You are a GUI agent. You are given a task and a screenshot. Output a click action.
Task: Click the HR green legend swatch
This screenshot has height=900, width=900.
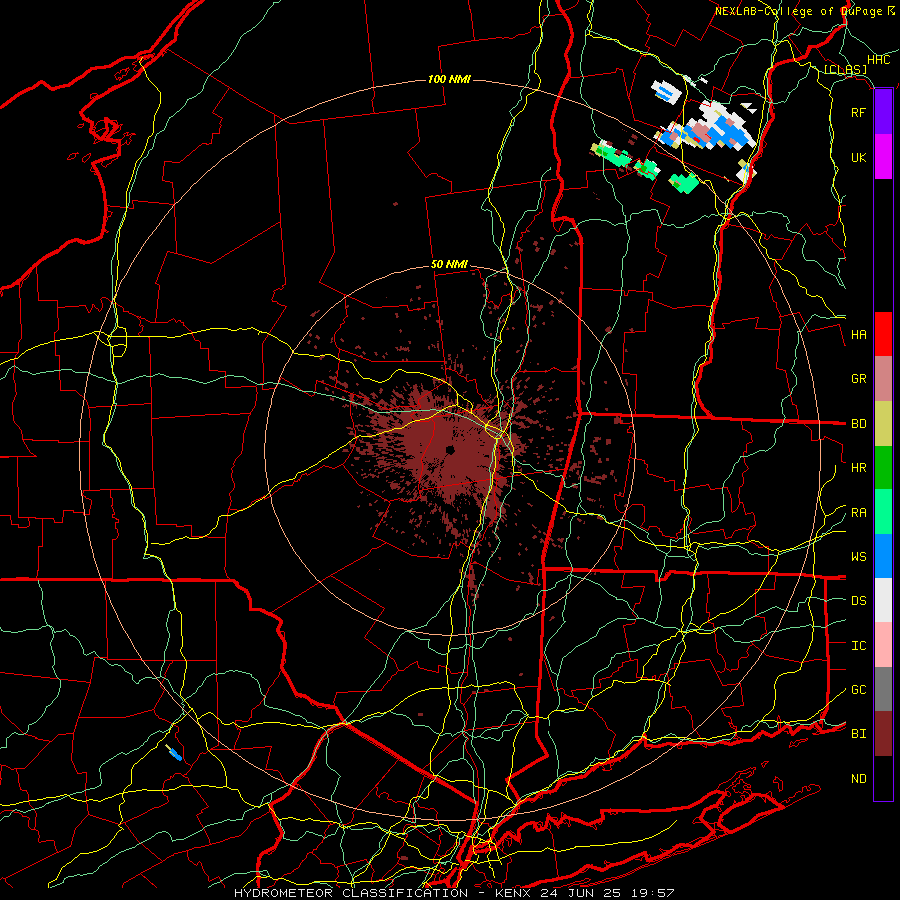883,468
